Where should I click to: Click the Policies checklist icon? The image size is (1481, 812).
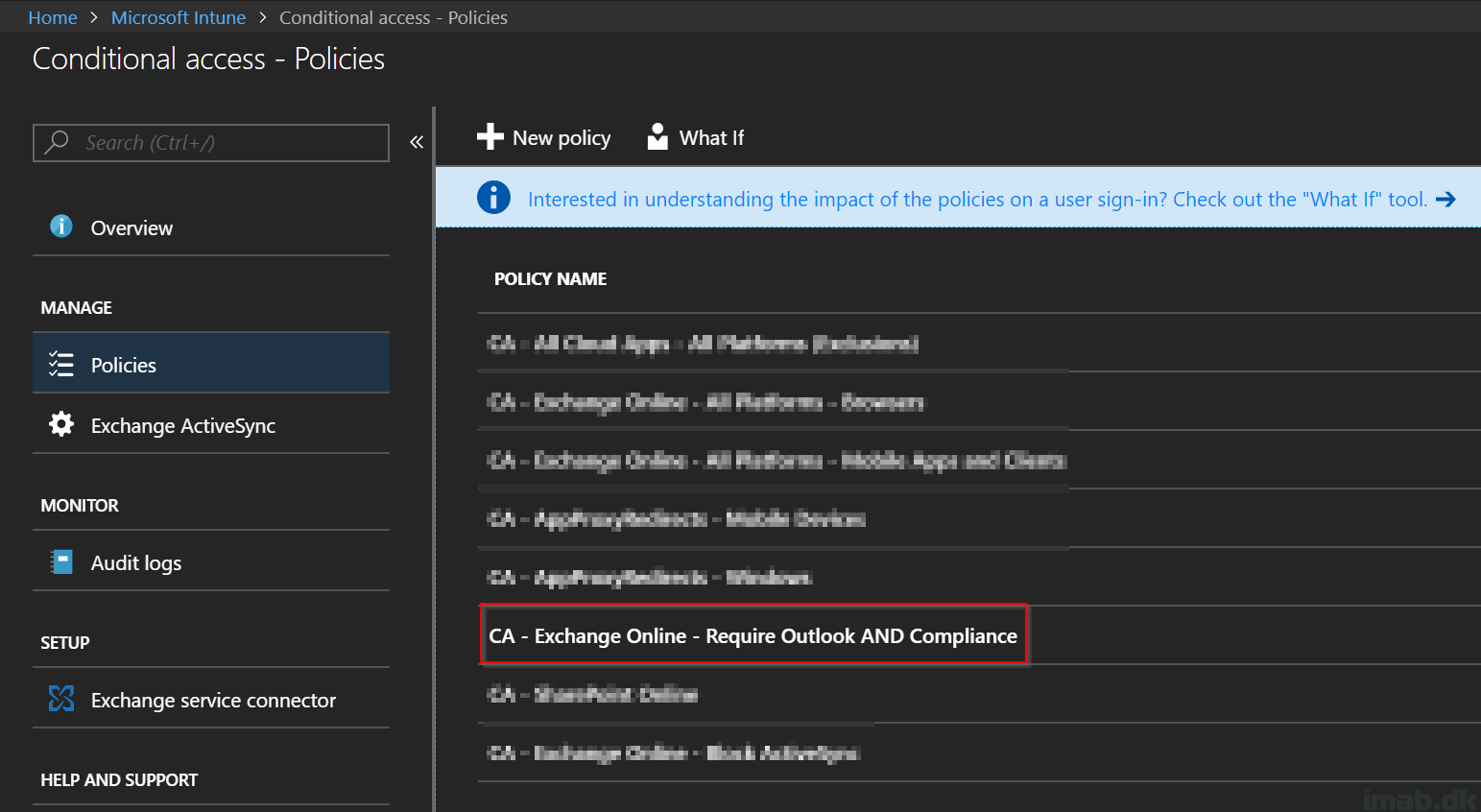click(x=61, y=364)
